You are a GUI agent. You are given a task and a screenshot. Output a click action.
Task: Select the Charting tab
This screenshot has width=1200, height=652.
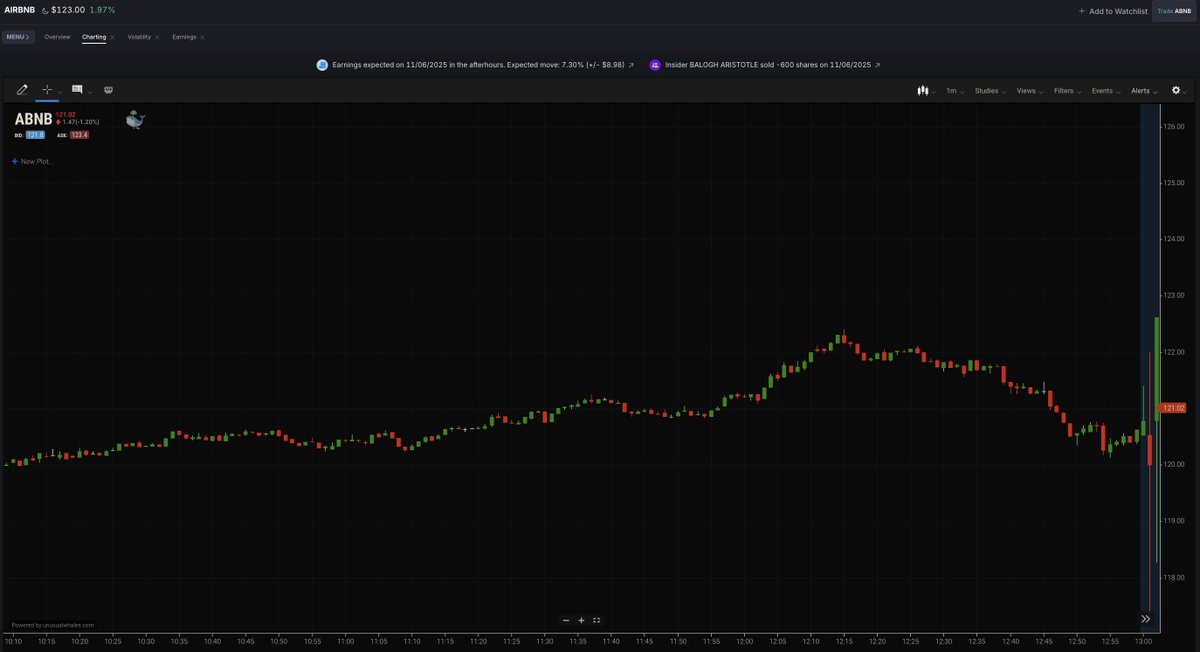(94, 37)
